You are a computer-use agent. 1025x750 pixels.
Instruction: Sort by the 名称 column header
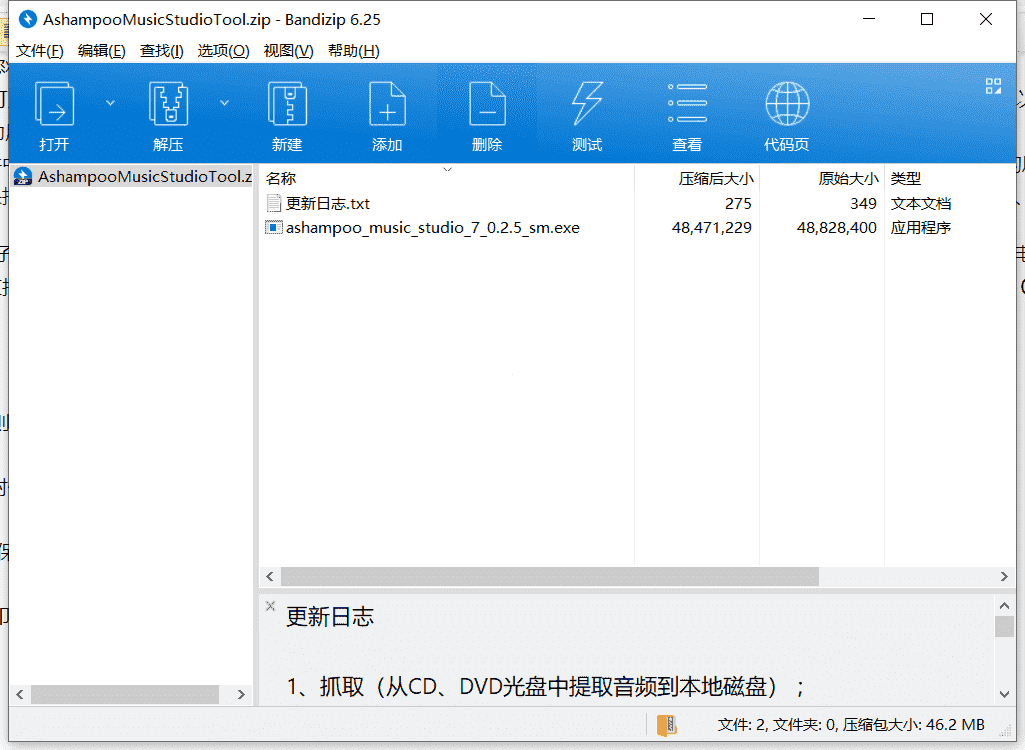pos(281,179)
